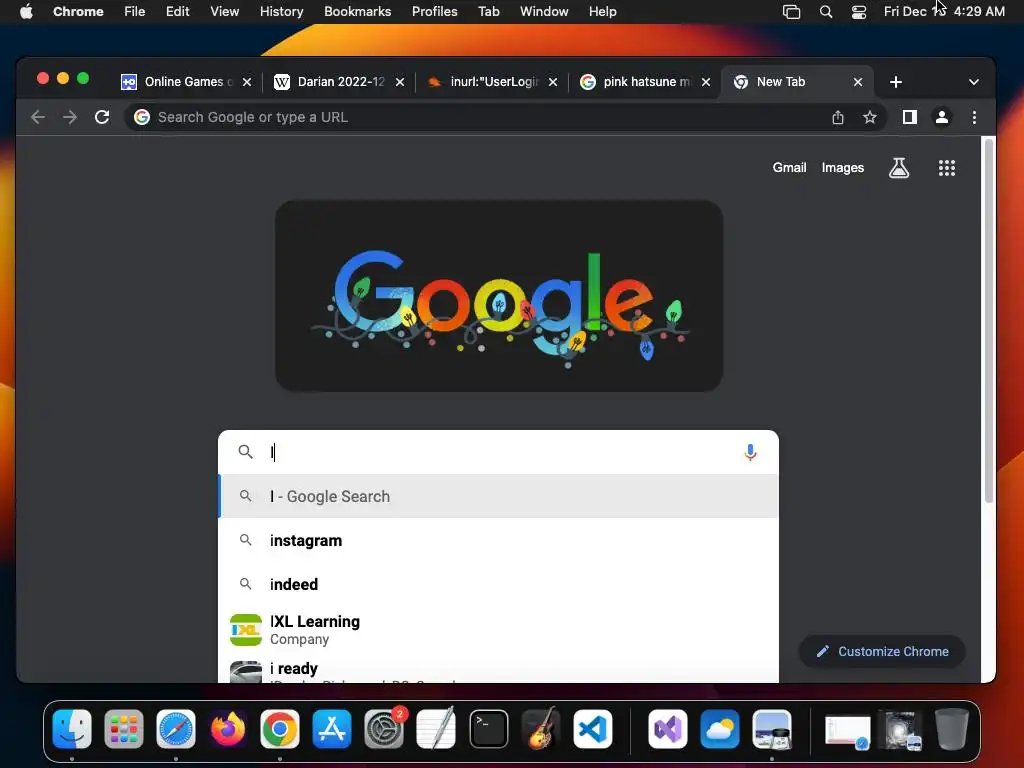The image size is (1024, 768).
Task: Close the New Tab tab
Action: coord(858,82)
